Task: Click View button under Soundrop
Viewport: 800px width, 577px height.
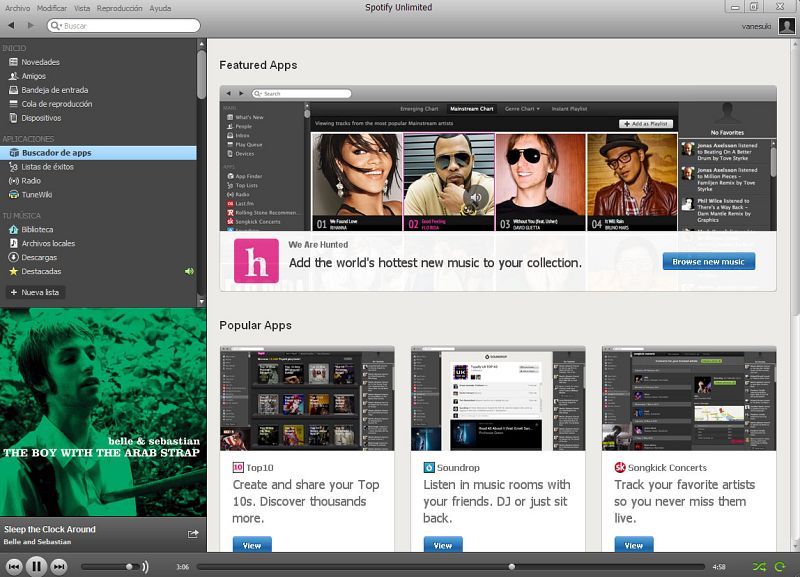Action: [443, 545]
